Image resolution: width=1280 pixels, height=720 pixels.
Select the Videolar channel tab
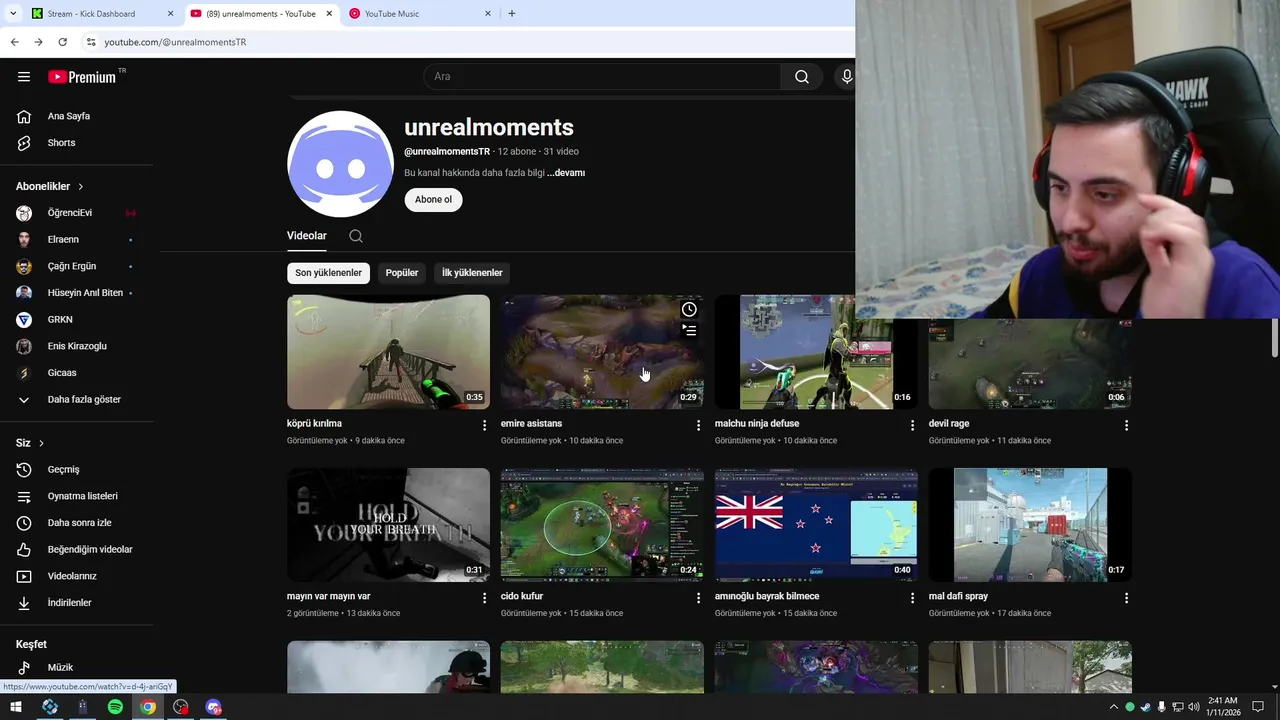click(307, 236)
